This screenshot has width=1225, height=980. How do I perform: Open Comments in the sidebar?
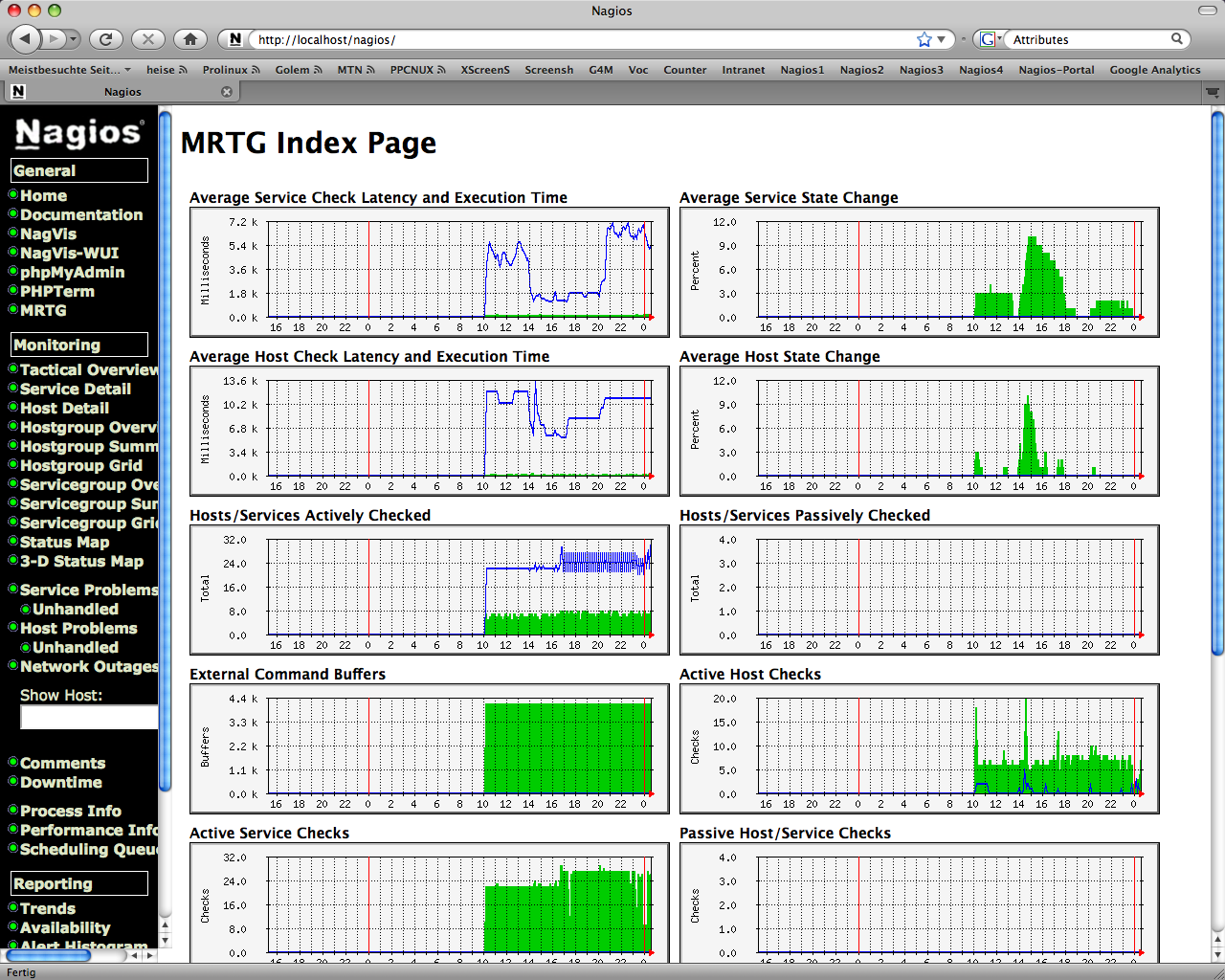pos(62,763)
